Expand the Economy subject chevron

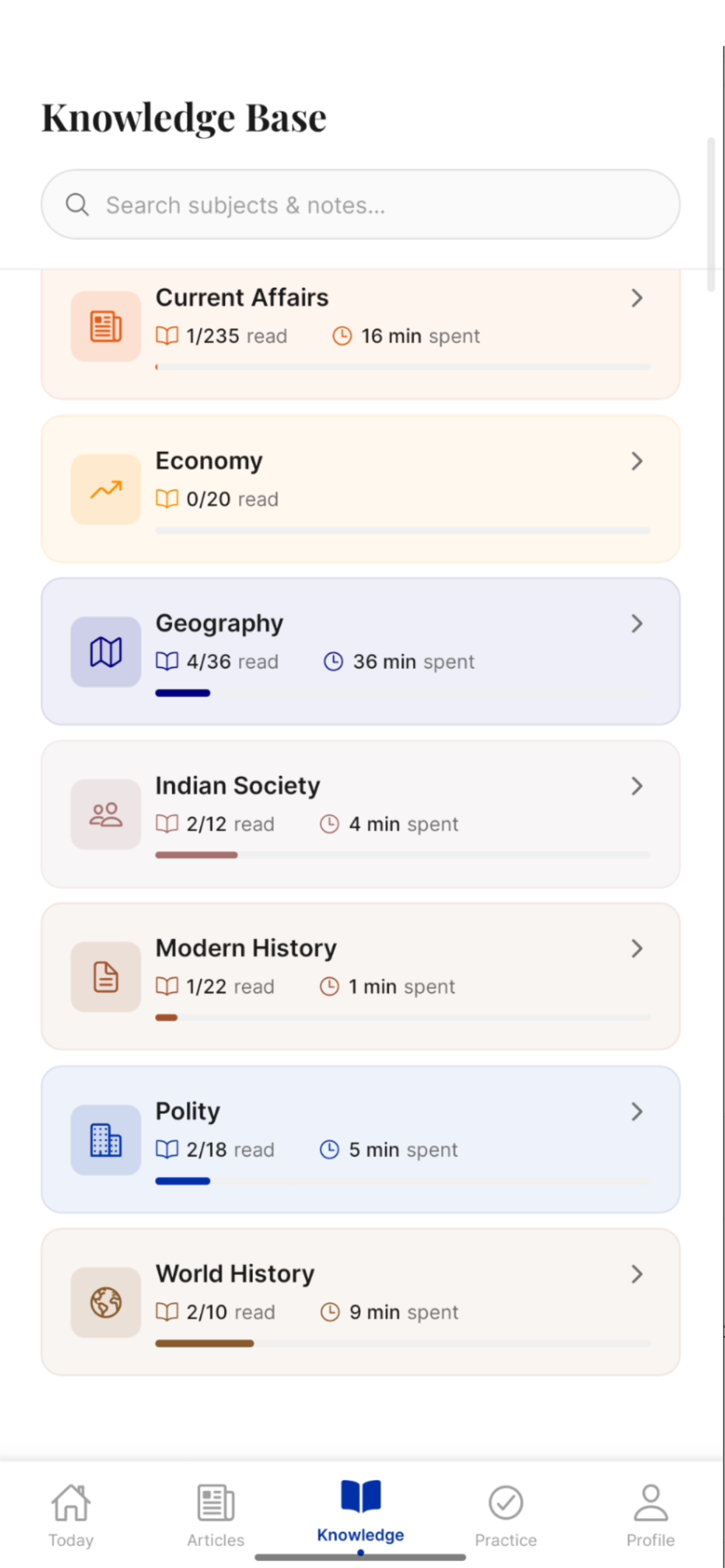[x=637, y=461]
